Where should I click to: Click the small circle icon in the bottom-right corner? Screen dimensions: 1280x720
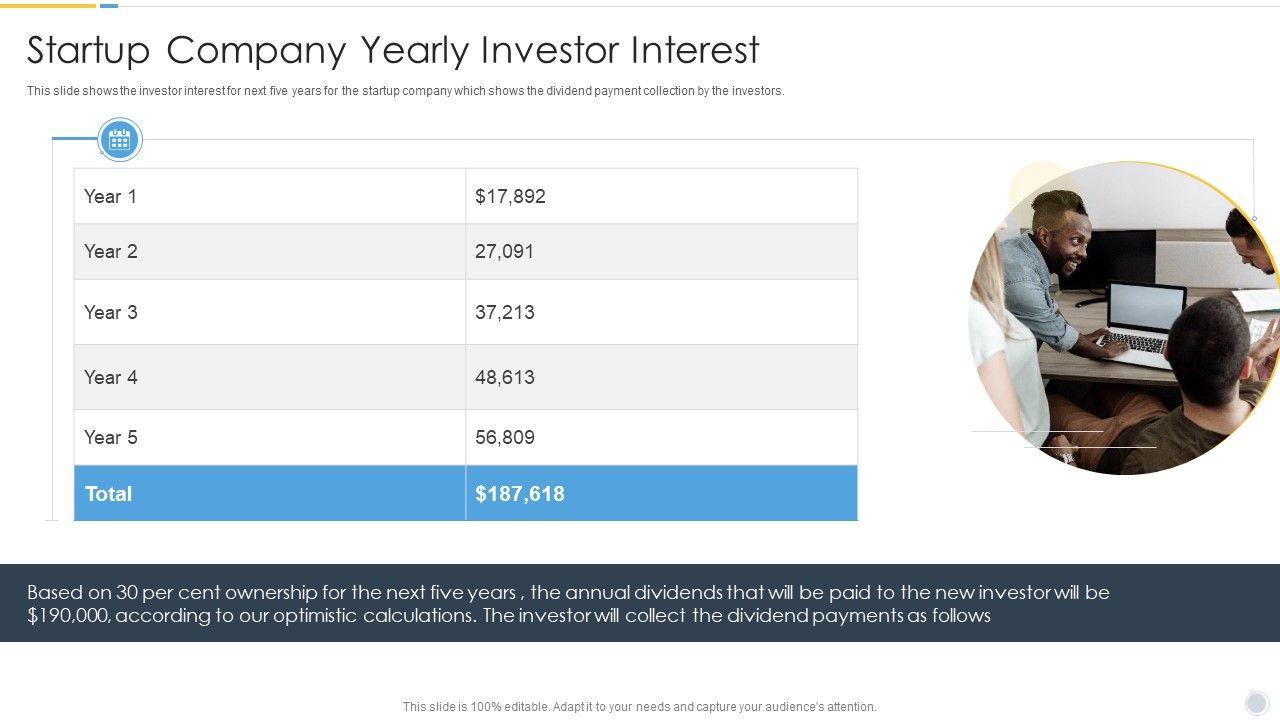coord(1257,702)
